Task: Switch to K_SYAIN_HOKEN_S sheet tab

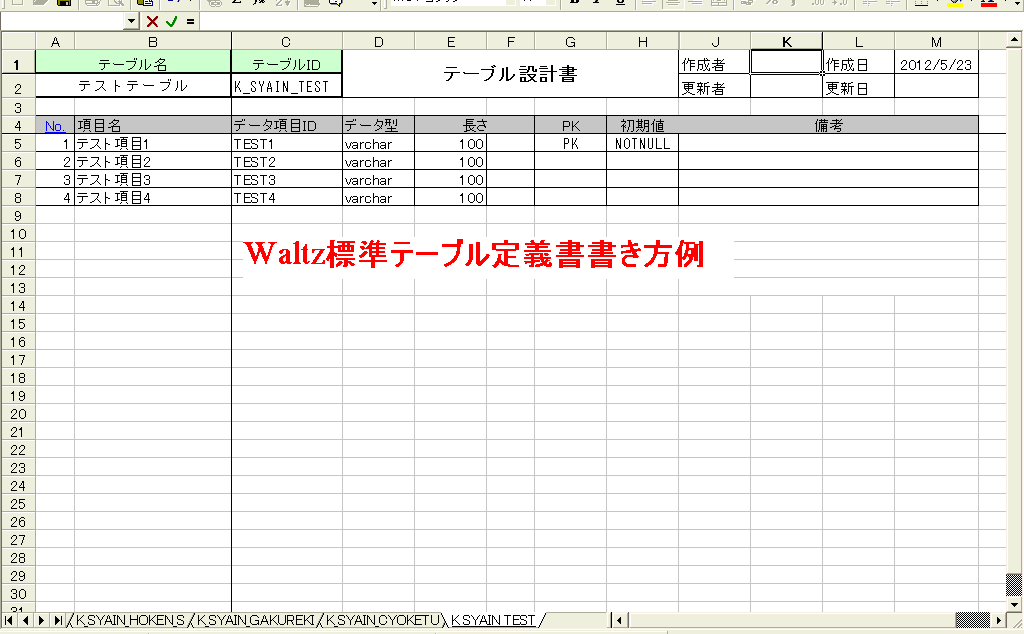Action: [x=130, y=621]
